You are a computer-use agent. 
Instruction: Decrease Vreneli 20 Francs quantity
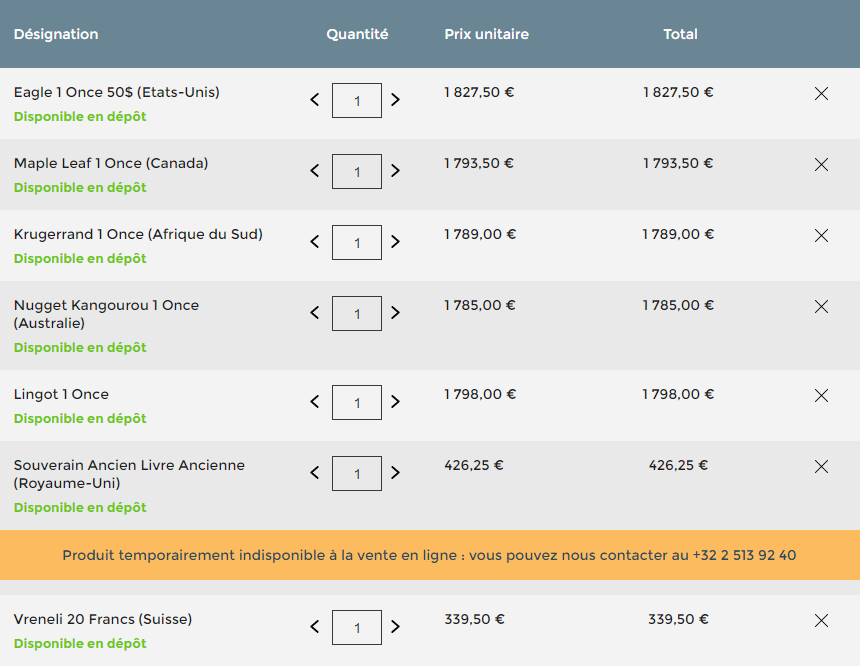314,627
